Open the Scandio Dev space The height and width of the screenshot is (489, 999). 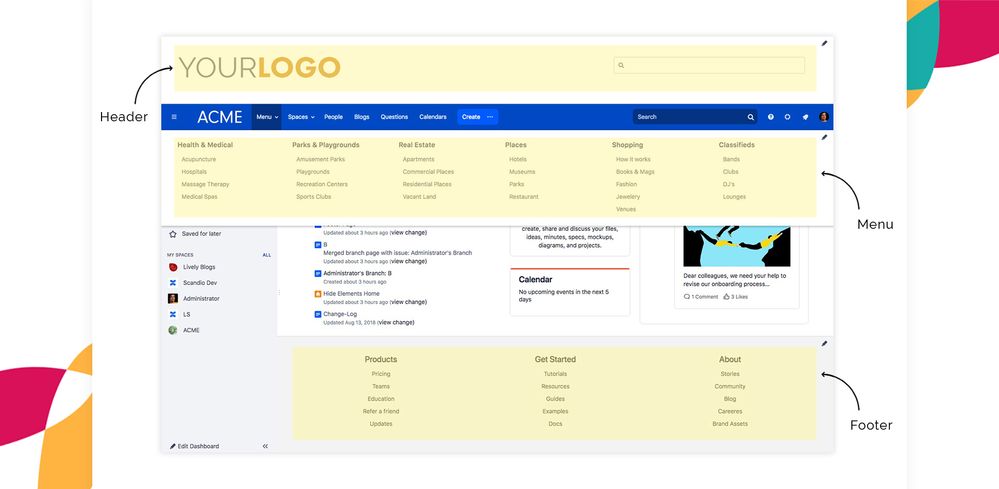click(200, 283)
